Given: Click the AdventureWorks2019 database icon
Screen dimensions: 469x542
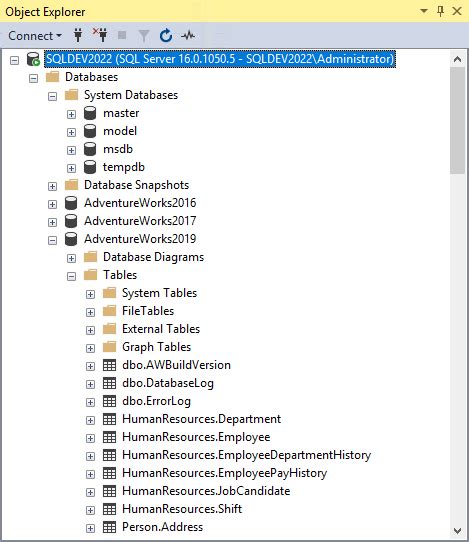Looking at the screenshot, I should (71, 239).
